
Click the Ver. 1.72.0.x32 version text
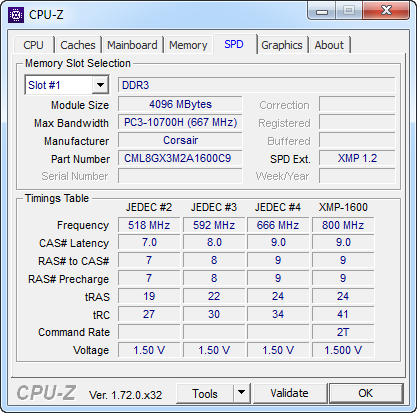[125, 395]
